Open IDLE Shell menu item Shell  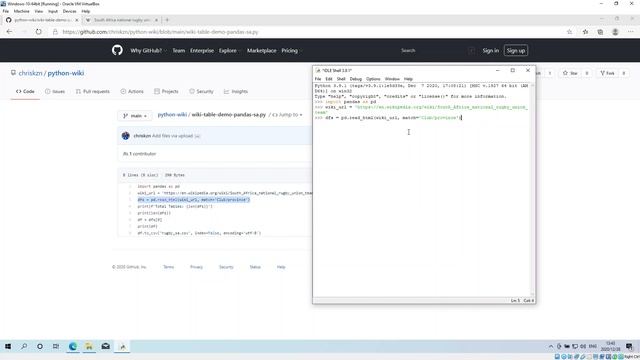pyautogui.click(x=341, y=79)
